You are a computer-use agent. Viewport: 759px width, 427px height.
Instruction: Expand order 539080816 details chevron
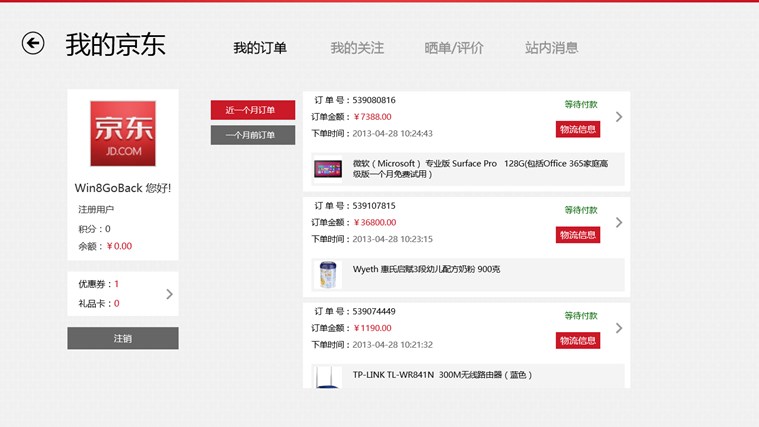point(619,117)
